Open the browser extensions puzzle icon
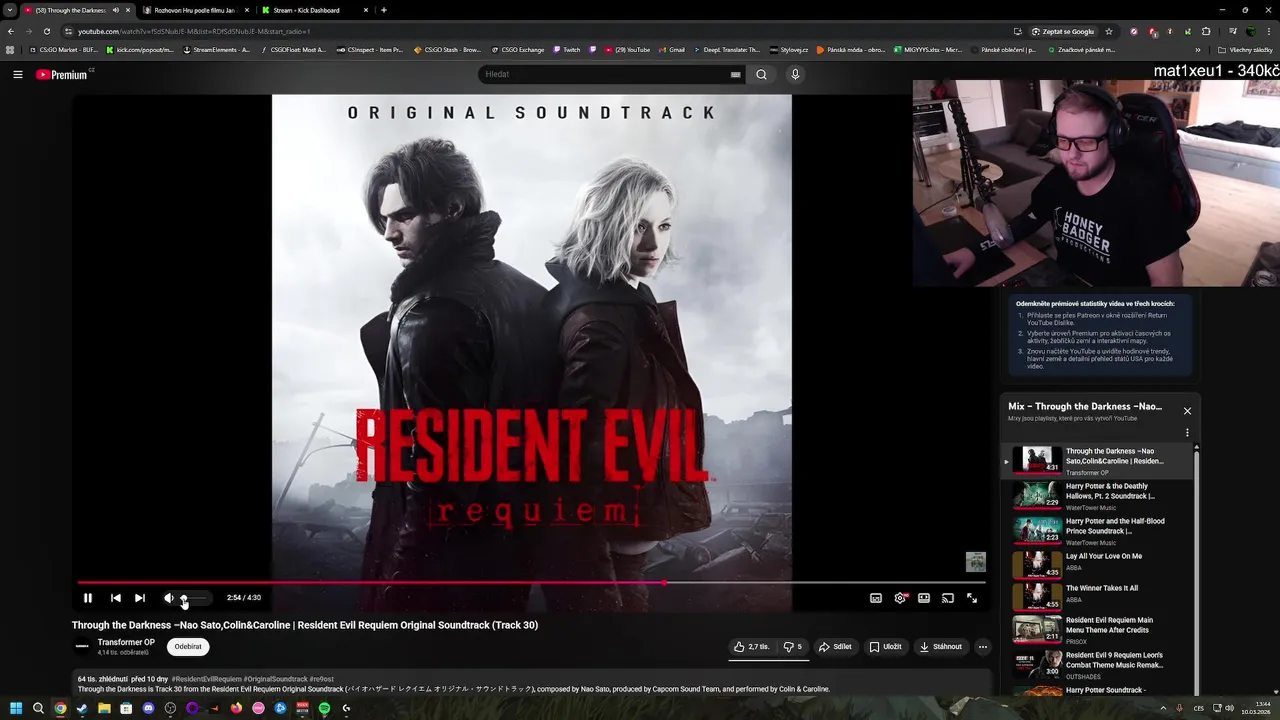The image size is (1280, 720). tap(1206, 31)
